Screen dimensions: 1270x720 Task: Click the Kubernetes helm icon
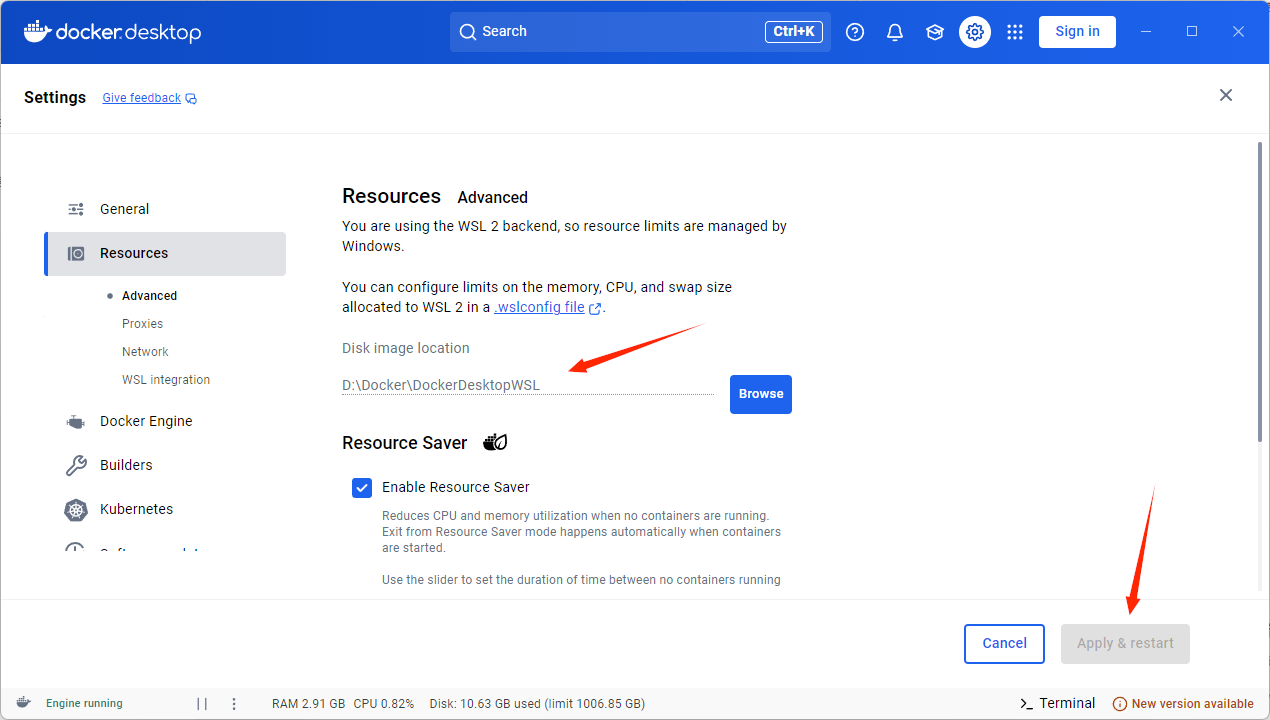76,510
